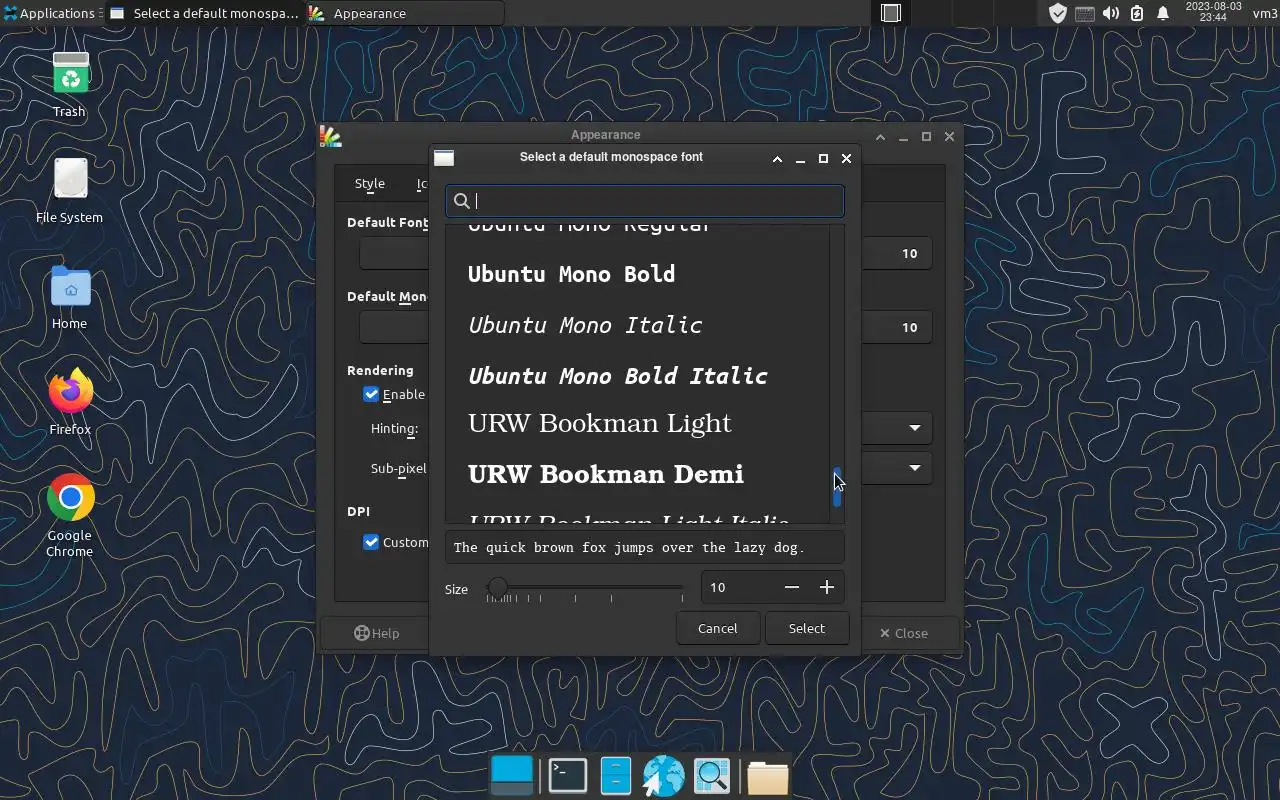Close the Appearance settings with Close button
The height and width of the screenshot is (800, 1280).
[903, 633]
